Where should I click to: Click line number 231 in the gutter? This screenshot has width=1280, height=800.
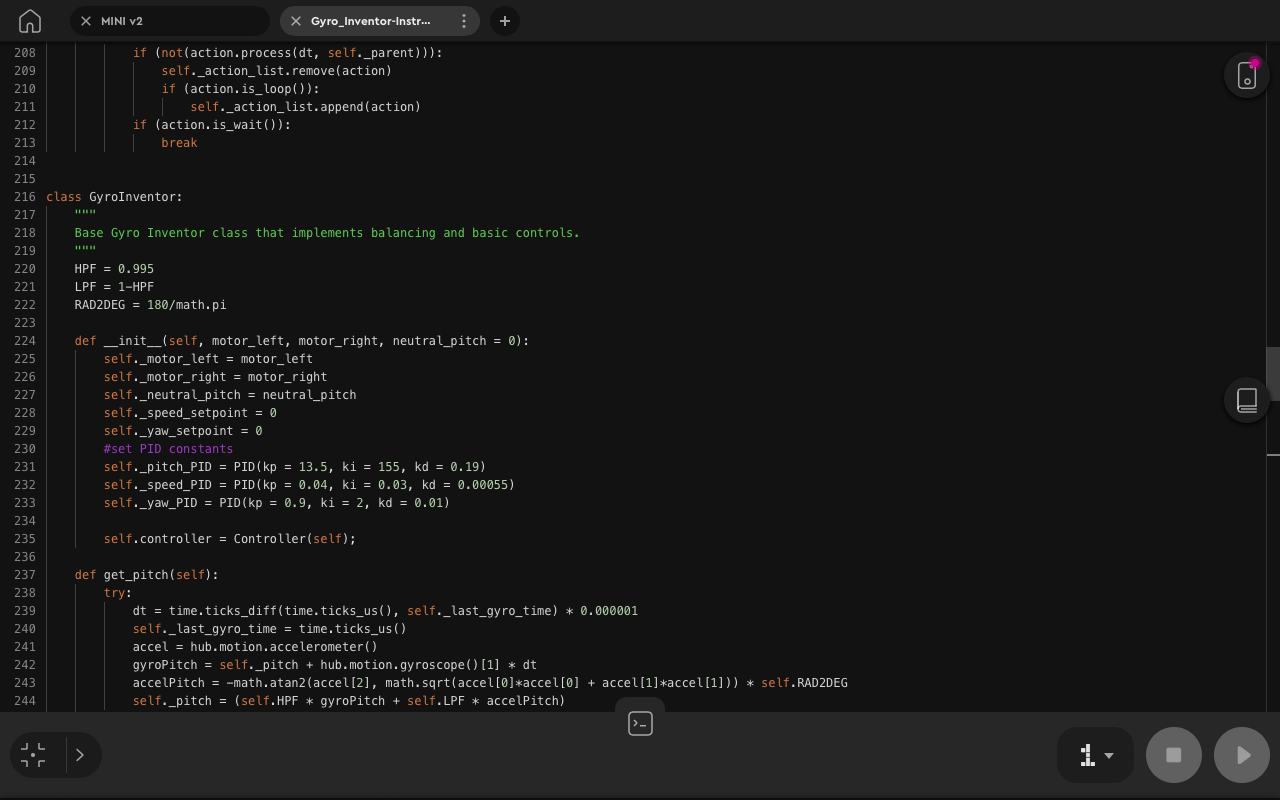pos(25,466)
